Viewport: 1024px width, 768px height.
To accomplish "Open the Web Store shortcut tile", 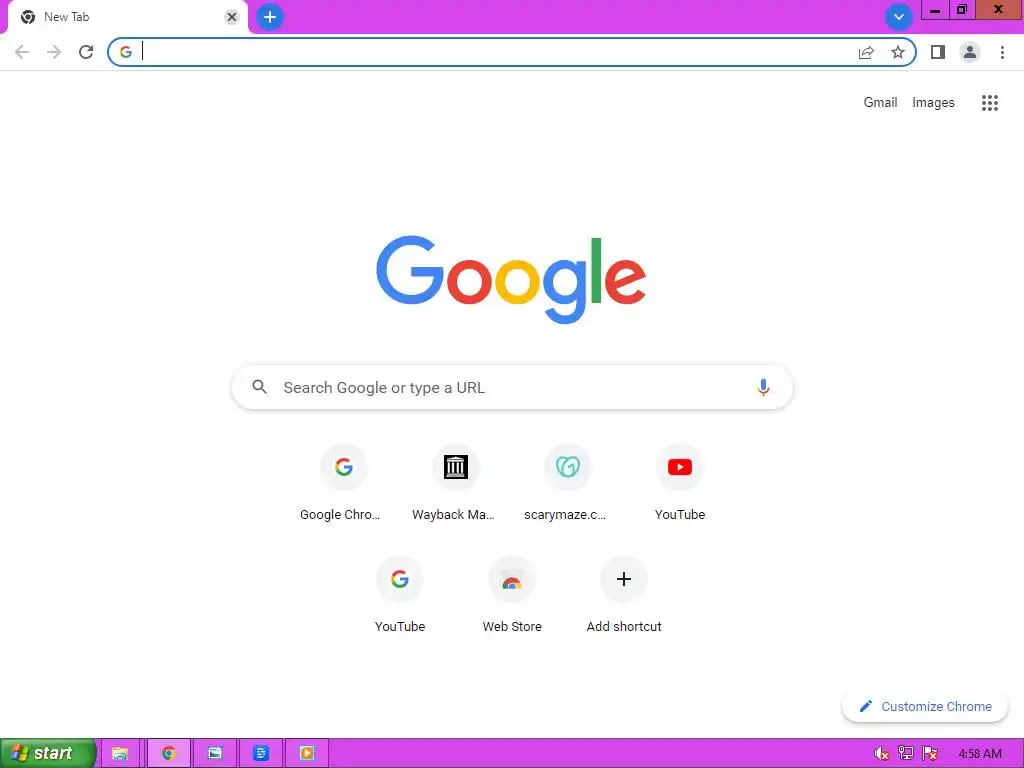I will 512,595.
